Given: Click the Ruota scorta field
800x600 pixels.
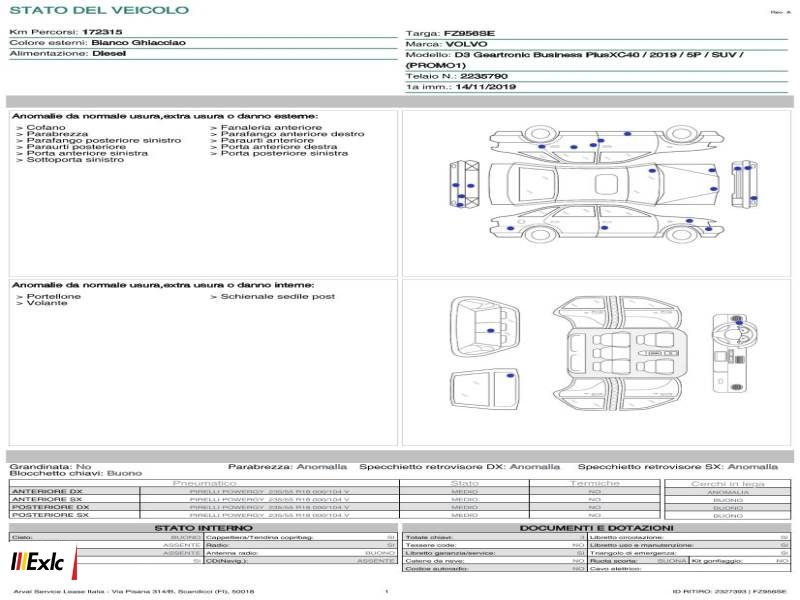Looking at the screenshot, I should [x=638, y=561].
